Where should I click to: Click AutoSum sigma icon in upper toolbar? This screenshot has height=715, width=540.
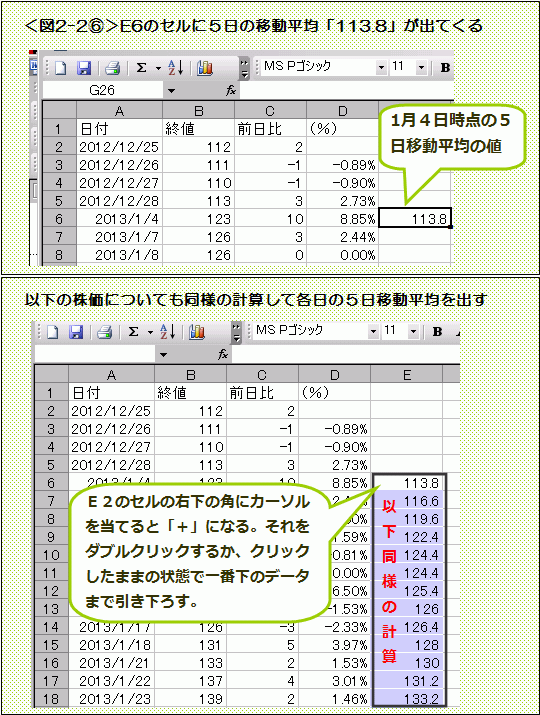tap(142, 68)
